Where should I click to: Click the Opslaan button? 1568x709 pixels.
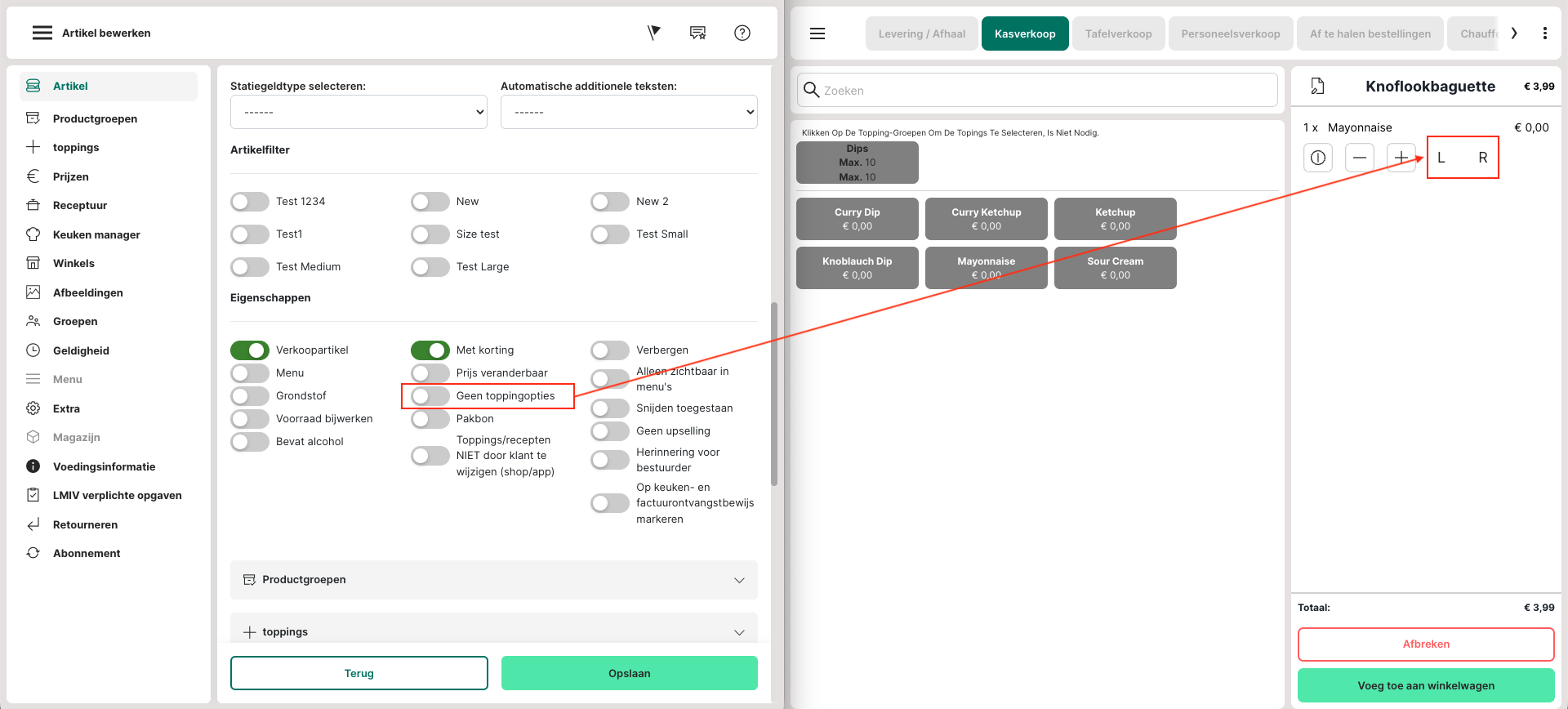point(629,673)
